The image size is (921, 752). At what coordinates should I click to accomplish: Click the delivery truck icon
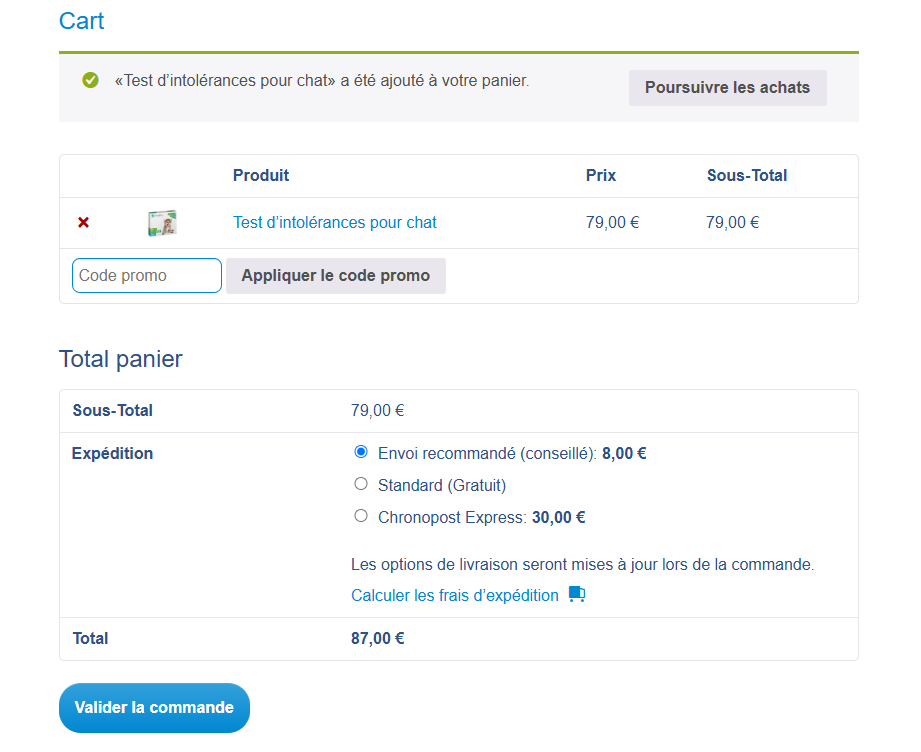tap(576, 595)
